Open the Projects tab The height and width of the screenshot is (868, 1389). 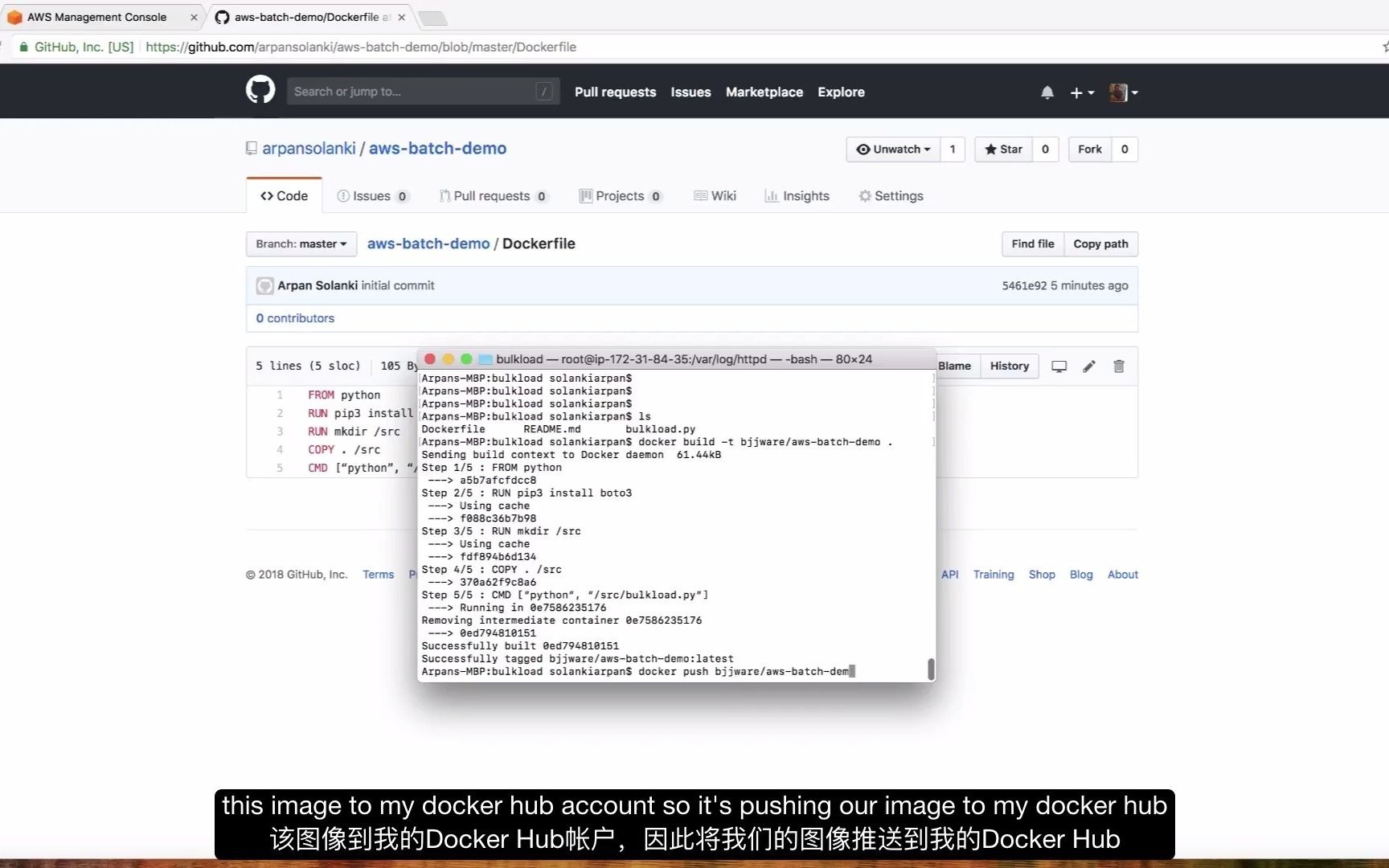pyautogui.click(x=621, y=196)
